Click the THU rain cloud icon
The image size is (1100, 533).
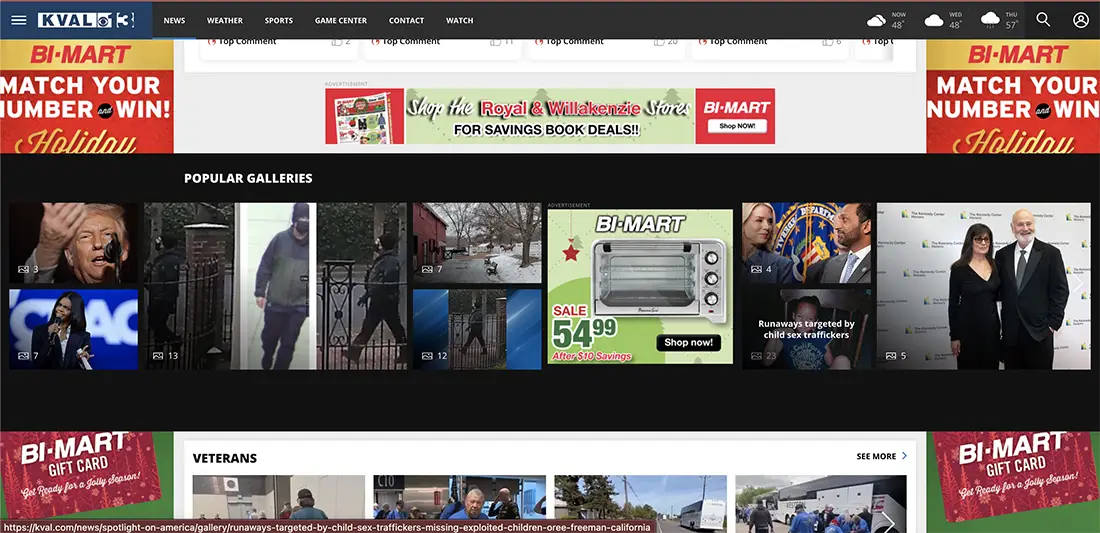coord(990,20)
